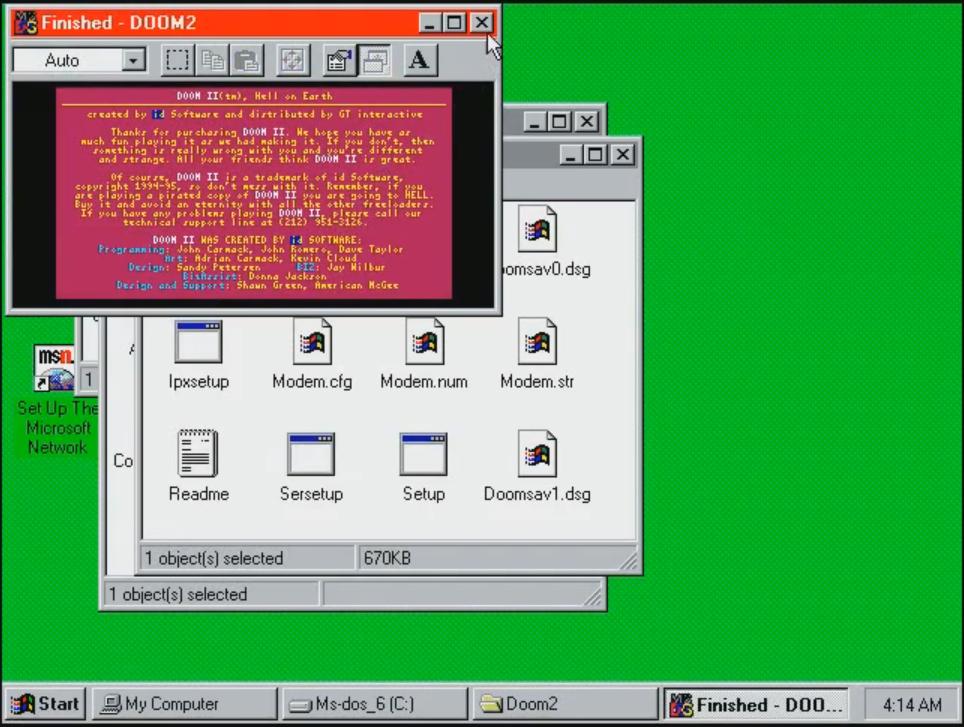Select the Mark selection tool
Image resolution: width=964 pixels, height=727 pixels.
pyautogui.click(x=177, y=60)
